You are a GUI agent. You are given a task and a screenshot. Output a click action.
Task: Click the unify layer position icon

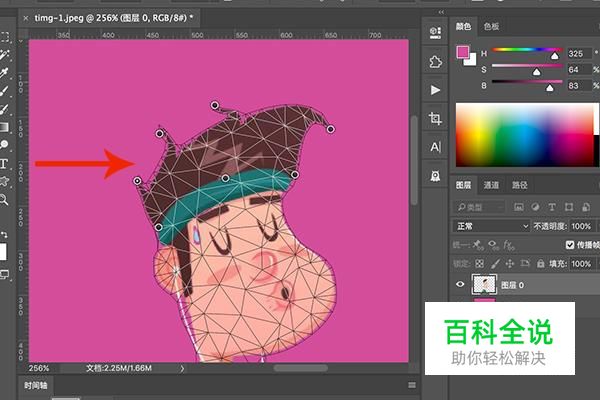pyautogui.click(x=478, y=245)
